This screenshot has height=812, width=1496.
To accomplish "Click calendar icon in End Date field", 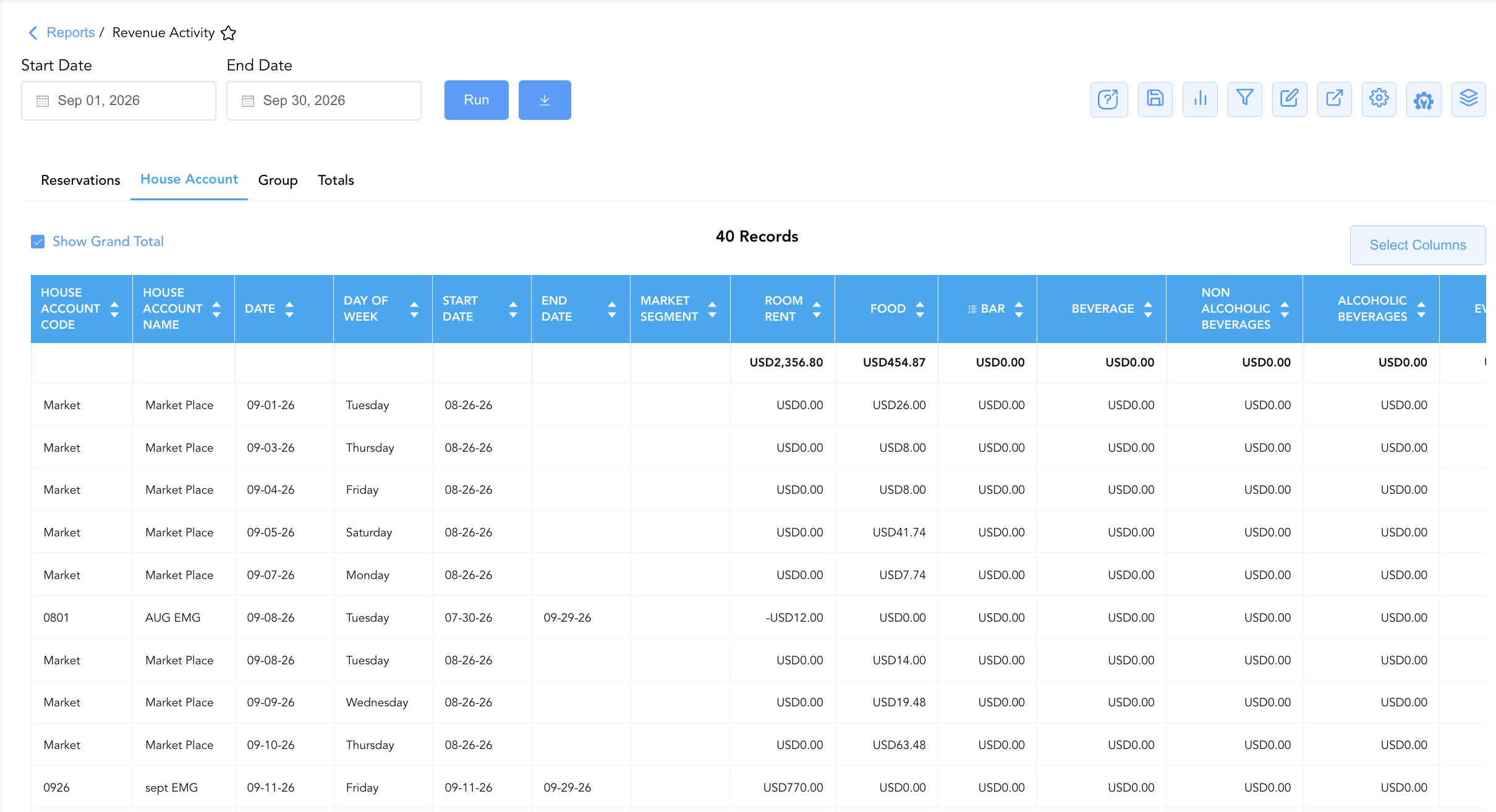I will [248, 101].
